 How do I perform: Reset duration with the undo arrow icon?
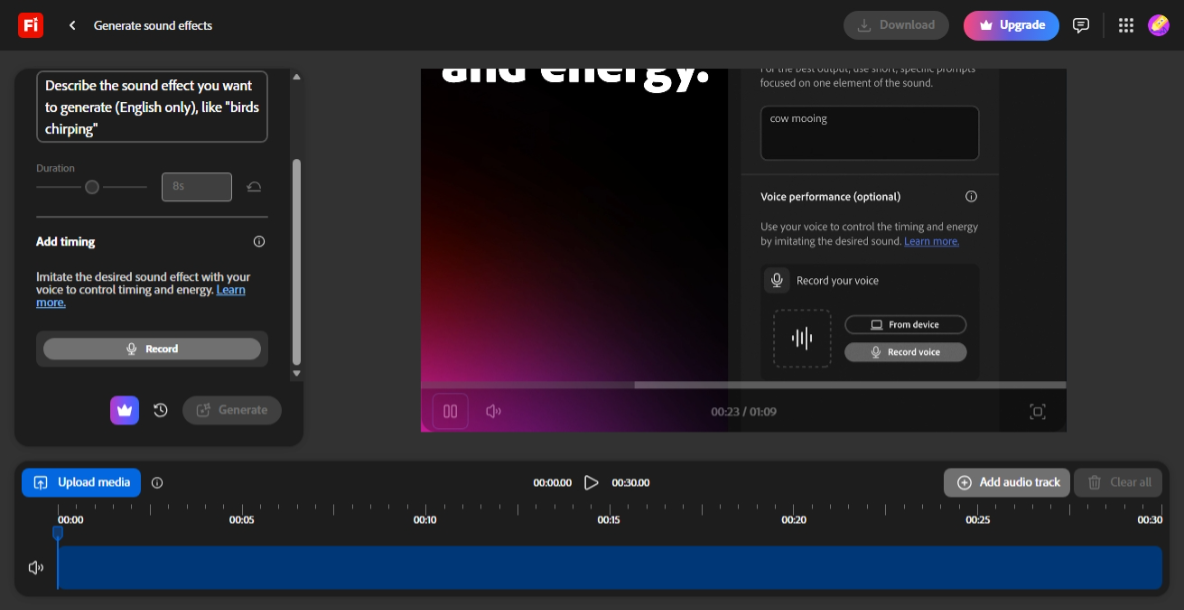click(x=254, y=187)
